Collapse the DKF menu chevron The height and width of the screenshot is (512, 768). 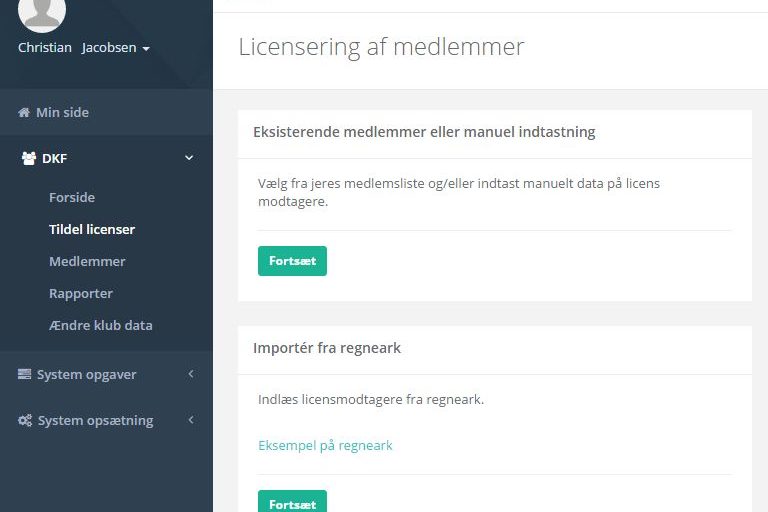tap(189, 158)
